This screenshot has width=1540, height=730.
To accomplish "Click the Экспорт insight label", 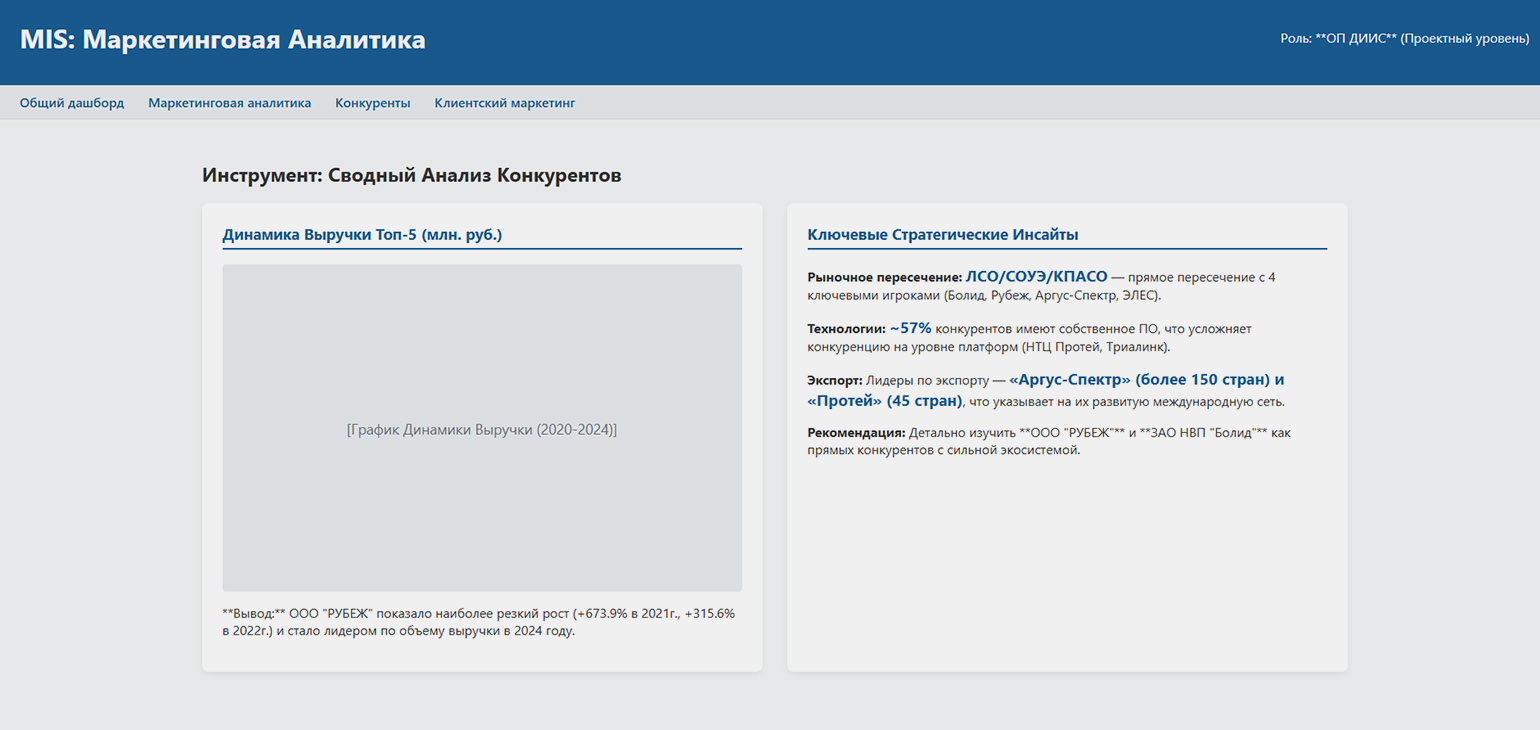I will pyautogui.click(x=834, y=381).
